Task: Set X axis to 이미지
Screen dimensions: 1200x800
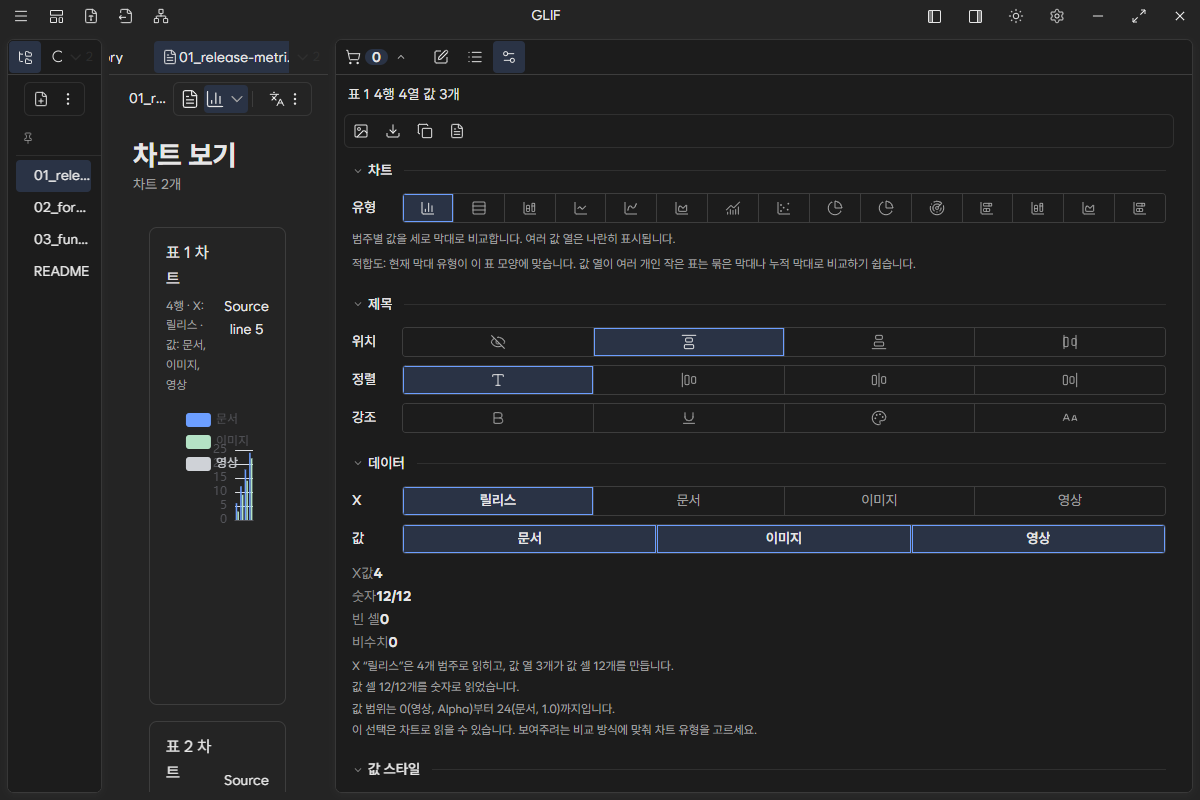Action: [x=879, y=500]
